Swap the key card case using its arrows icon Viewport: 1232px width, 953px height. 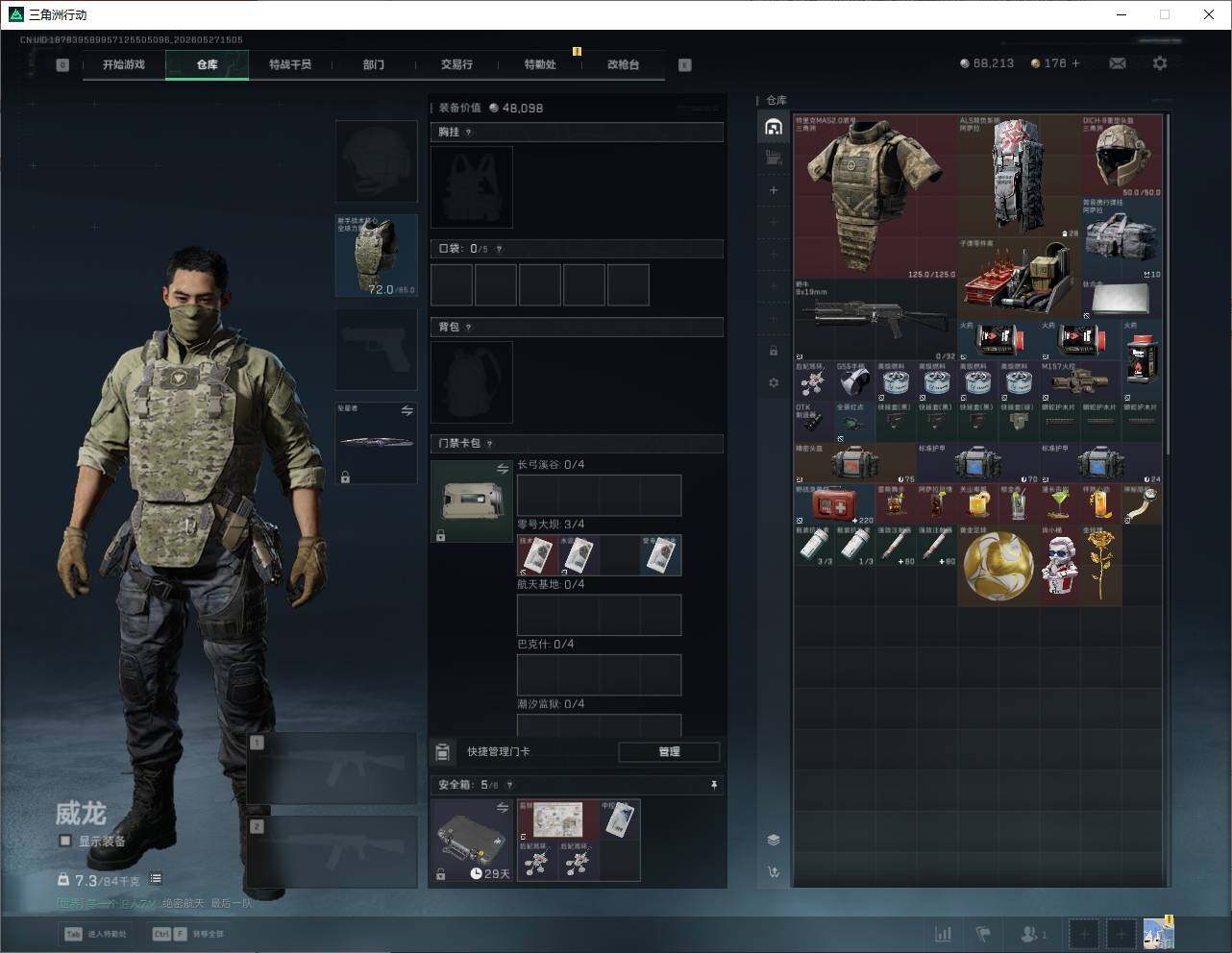[502, 469]
